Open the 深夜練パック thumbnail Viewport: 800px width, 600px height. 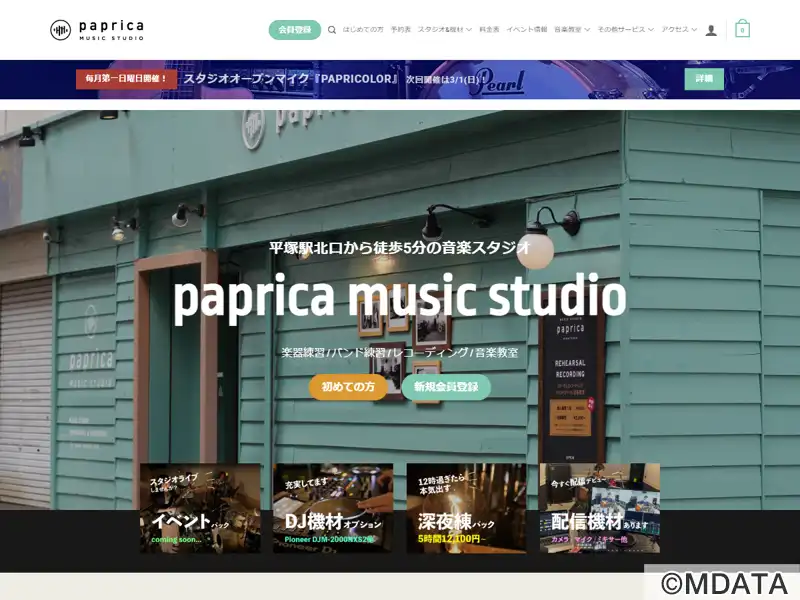point(466,508)
